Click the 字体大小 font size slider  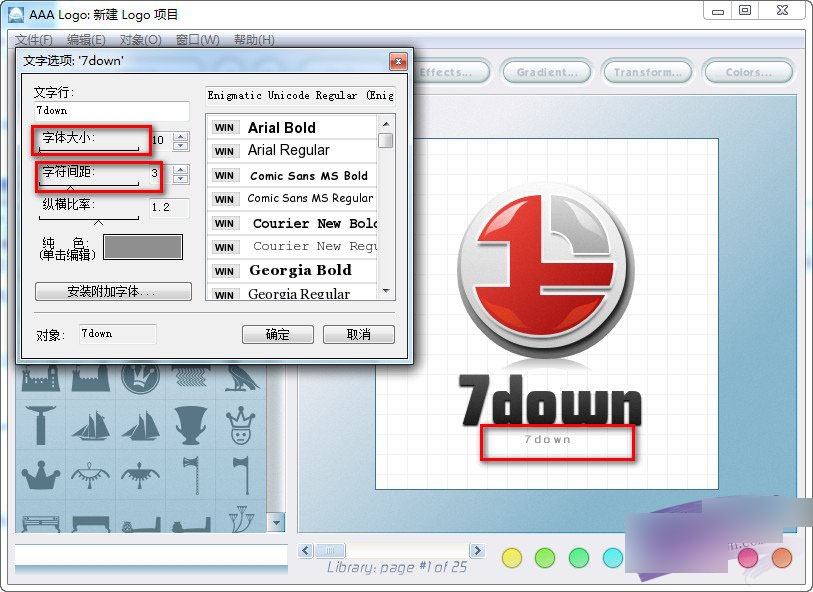[89, 150]
